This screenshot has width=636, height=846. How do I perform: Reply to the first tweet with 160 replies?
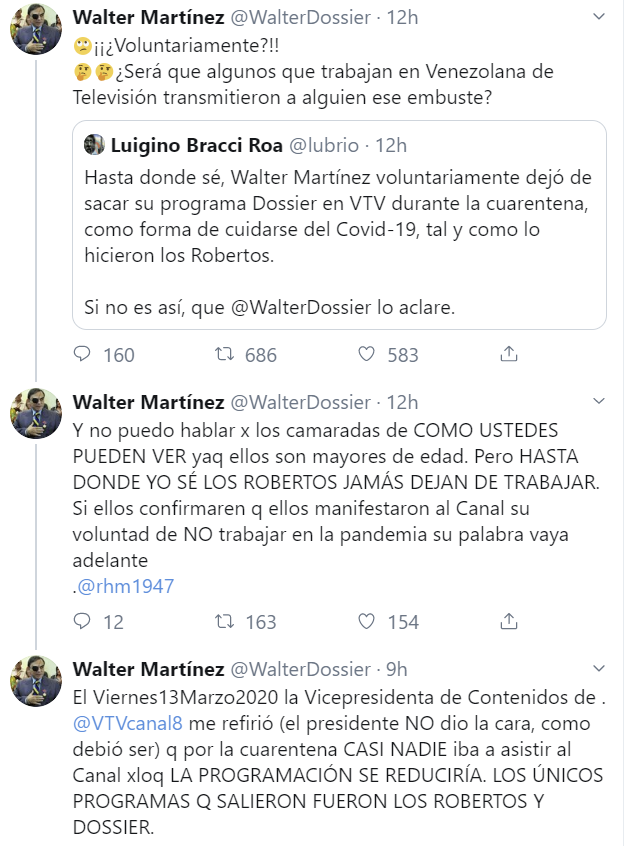click(x=83, y=354)
